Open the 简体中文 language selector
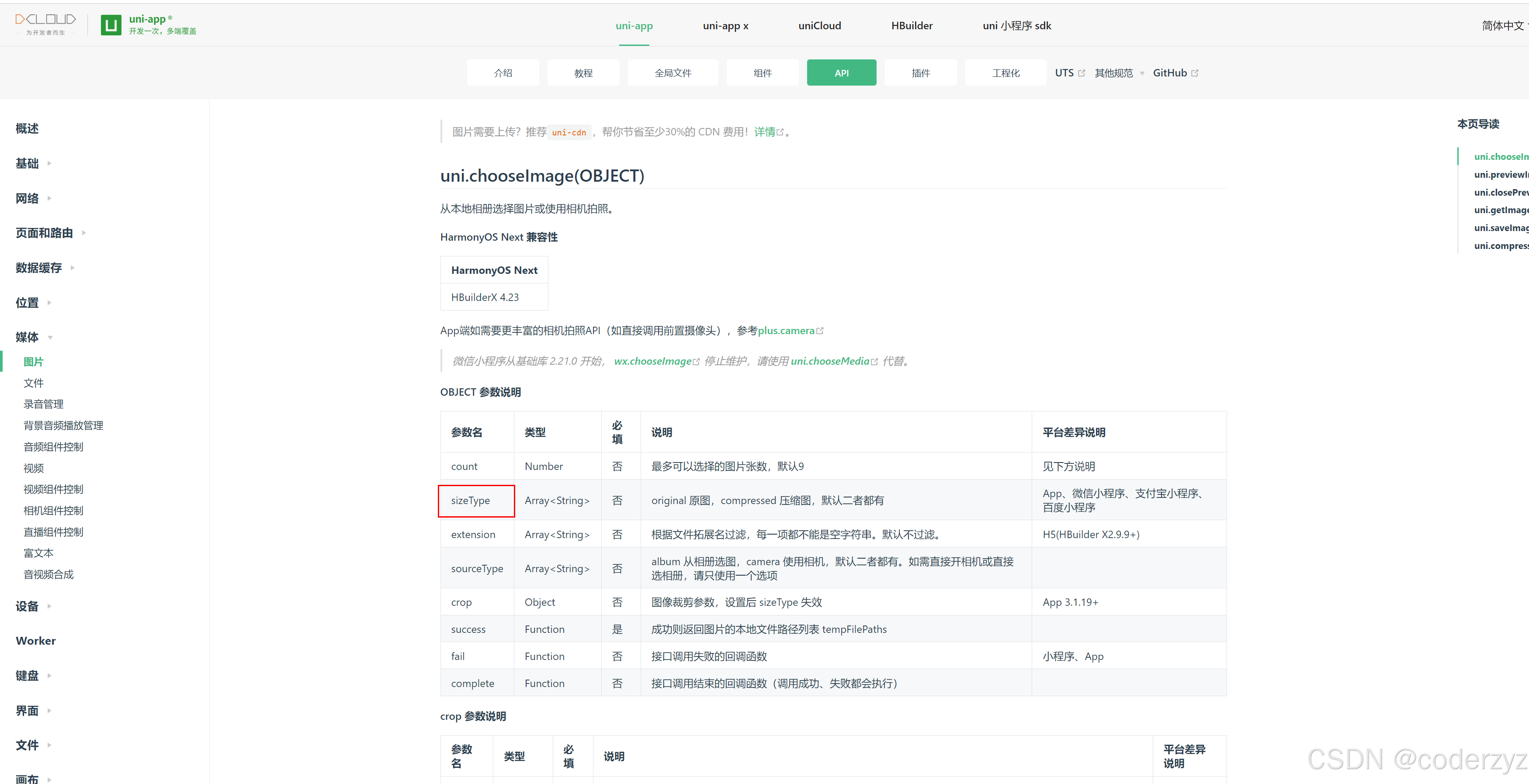 click(x=1502, y=25)
